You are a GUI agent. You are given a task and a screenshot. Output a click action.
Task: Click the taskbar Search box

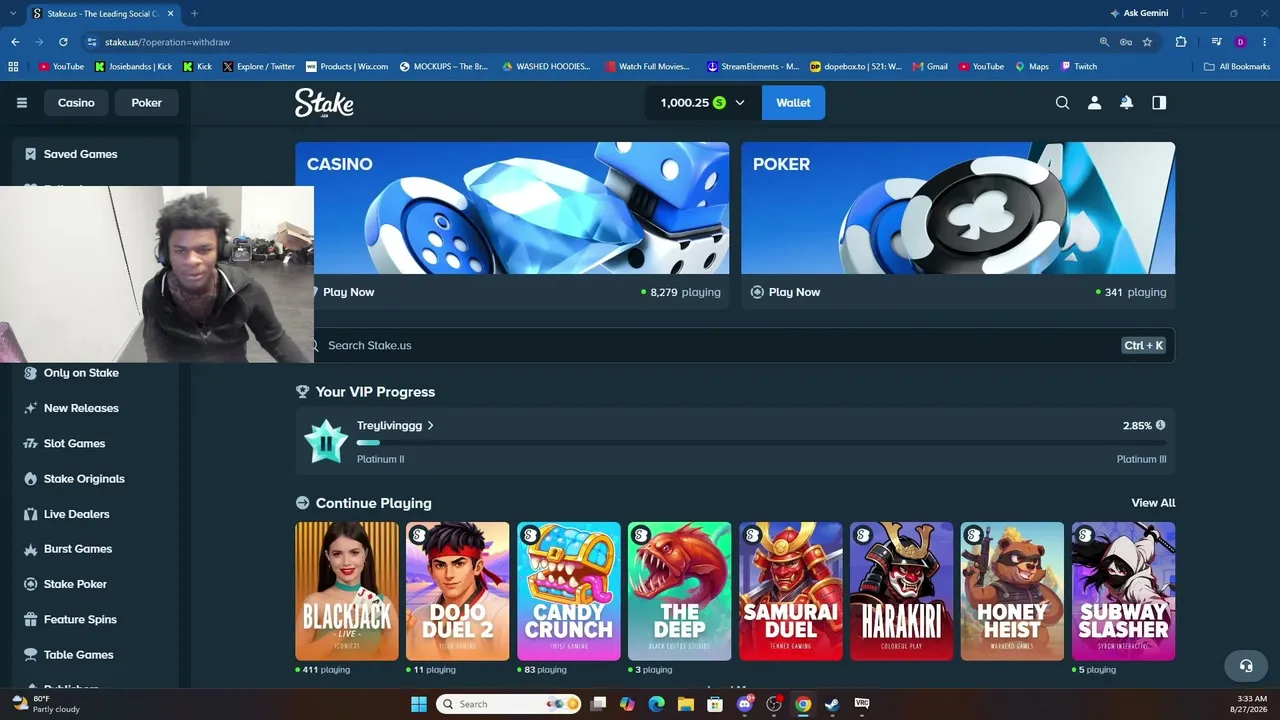pyautogui.click(x=508, y=704)
